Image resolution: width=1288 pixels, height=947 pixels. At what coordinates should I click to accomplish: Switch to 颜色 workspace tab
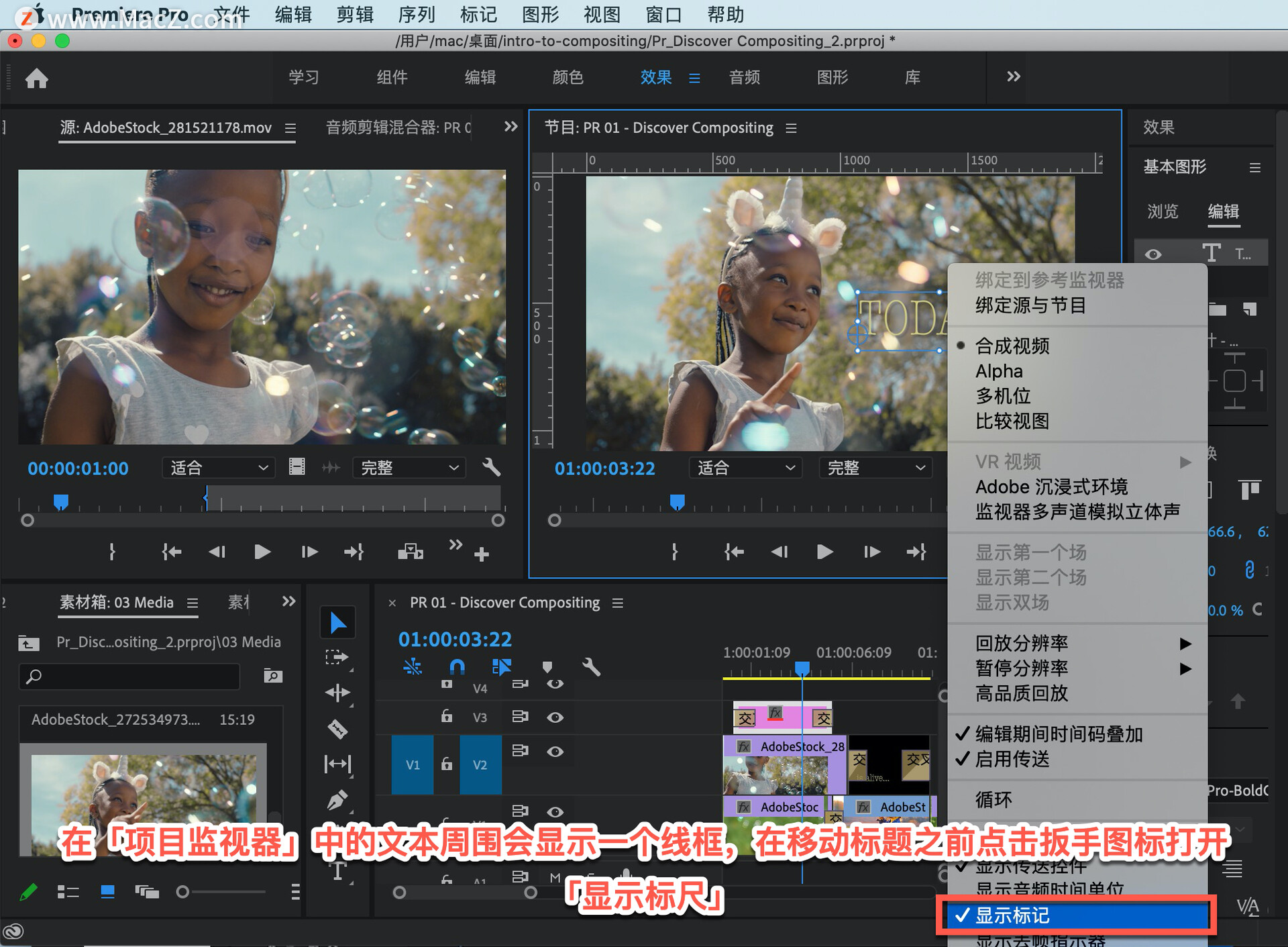point(568,77)
